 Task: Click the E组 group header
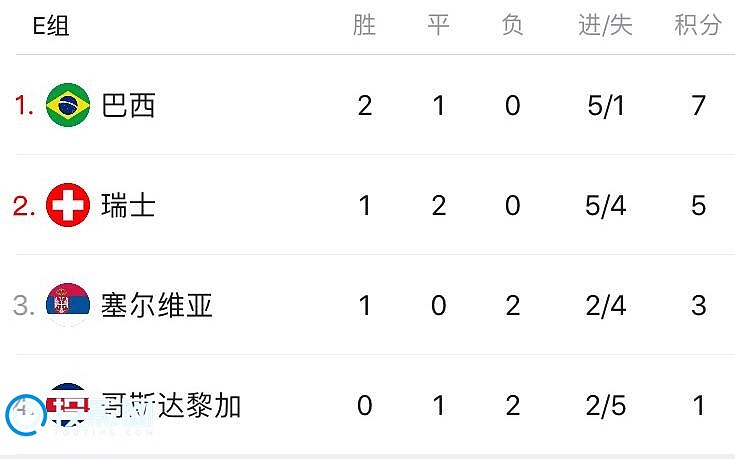[52, 27]
